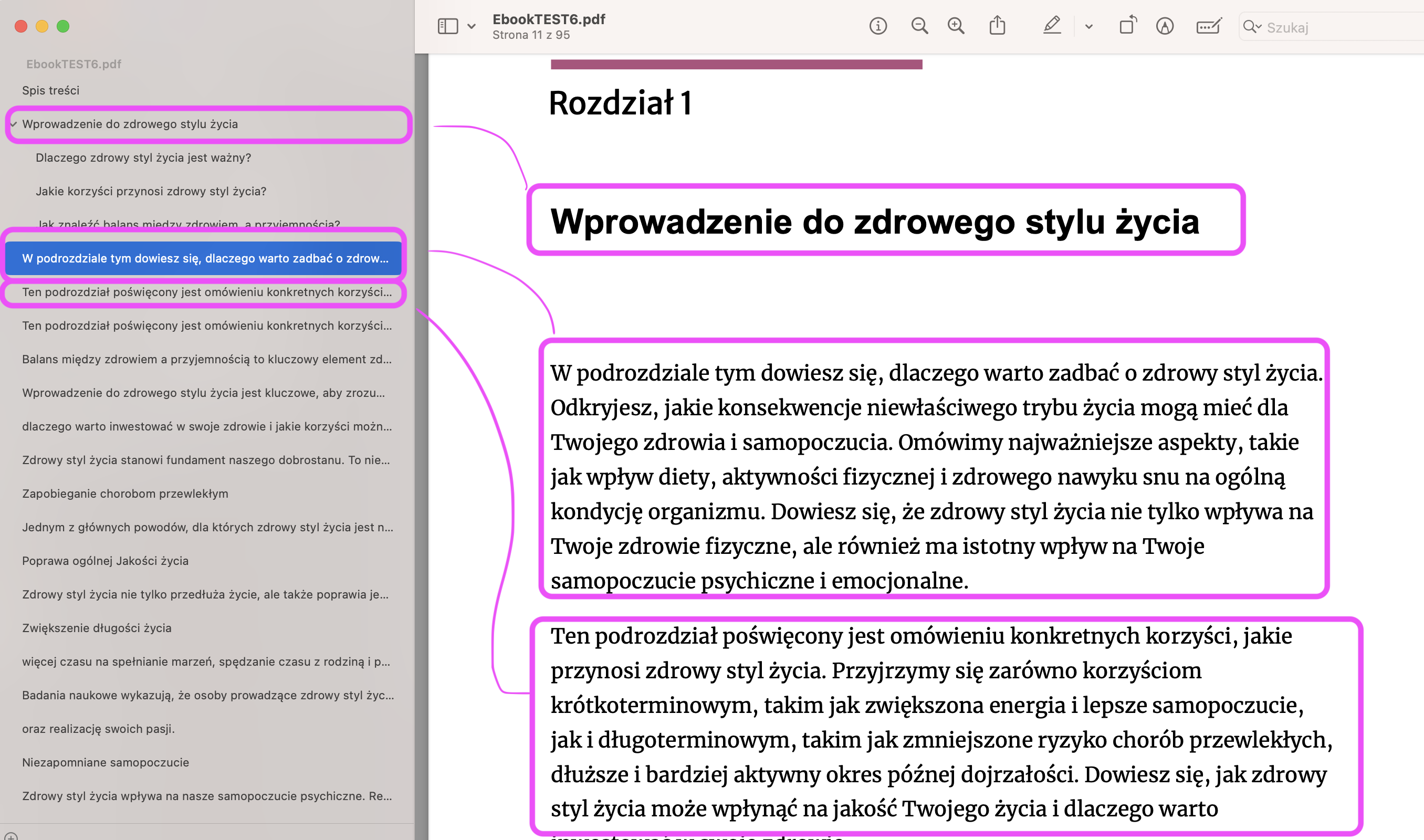
Task: Select 'Spis treści' in outline
Action: [x=51, y=91]
